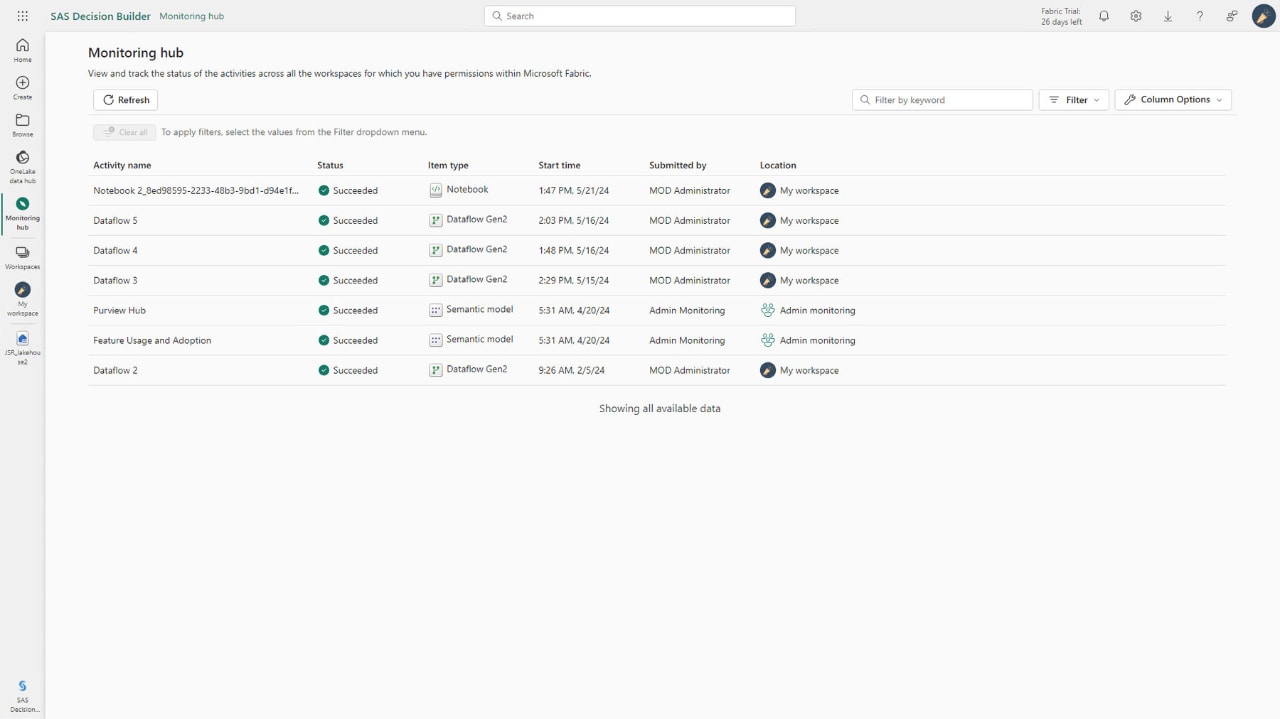
Task: Click Showing all available data text
Action: click(x=660, y=408)
